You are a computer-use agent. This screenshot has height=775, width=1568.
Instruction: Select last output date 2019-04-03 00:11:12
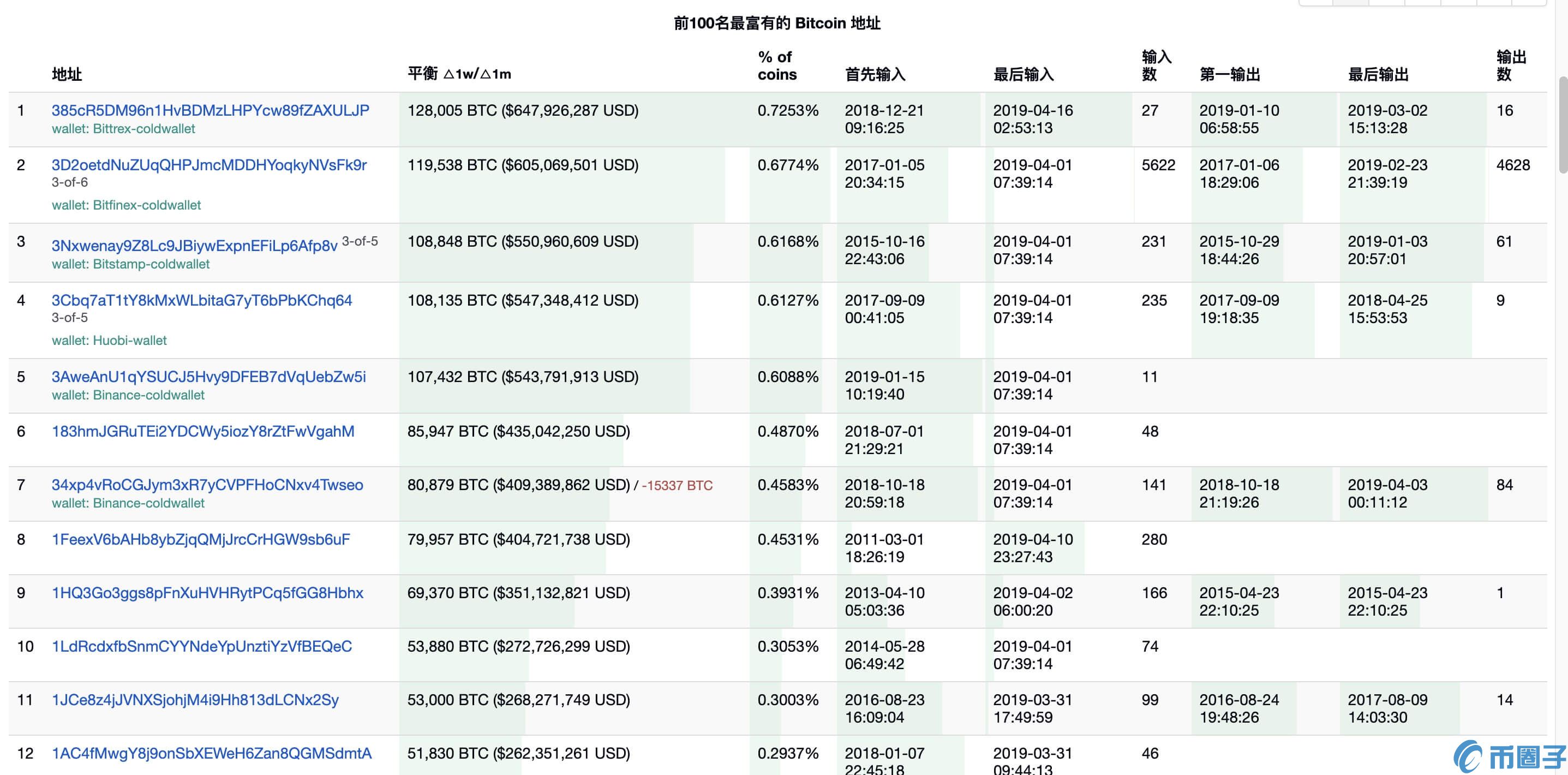(x=1388, y=494)
